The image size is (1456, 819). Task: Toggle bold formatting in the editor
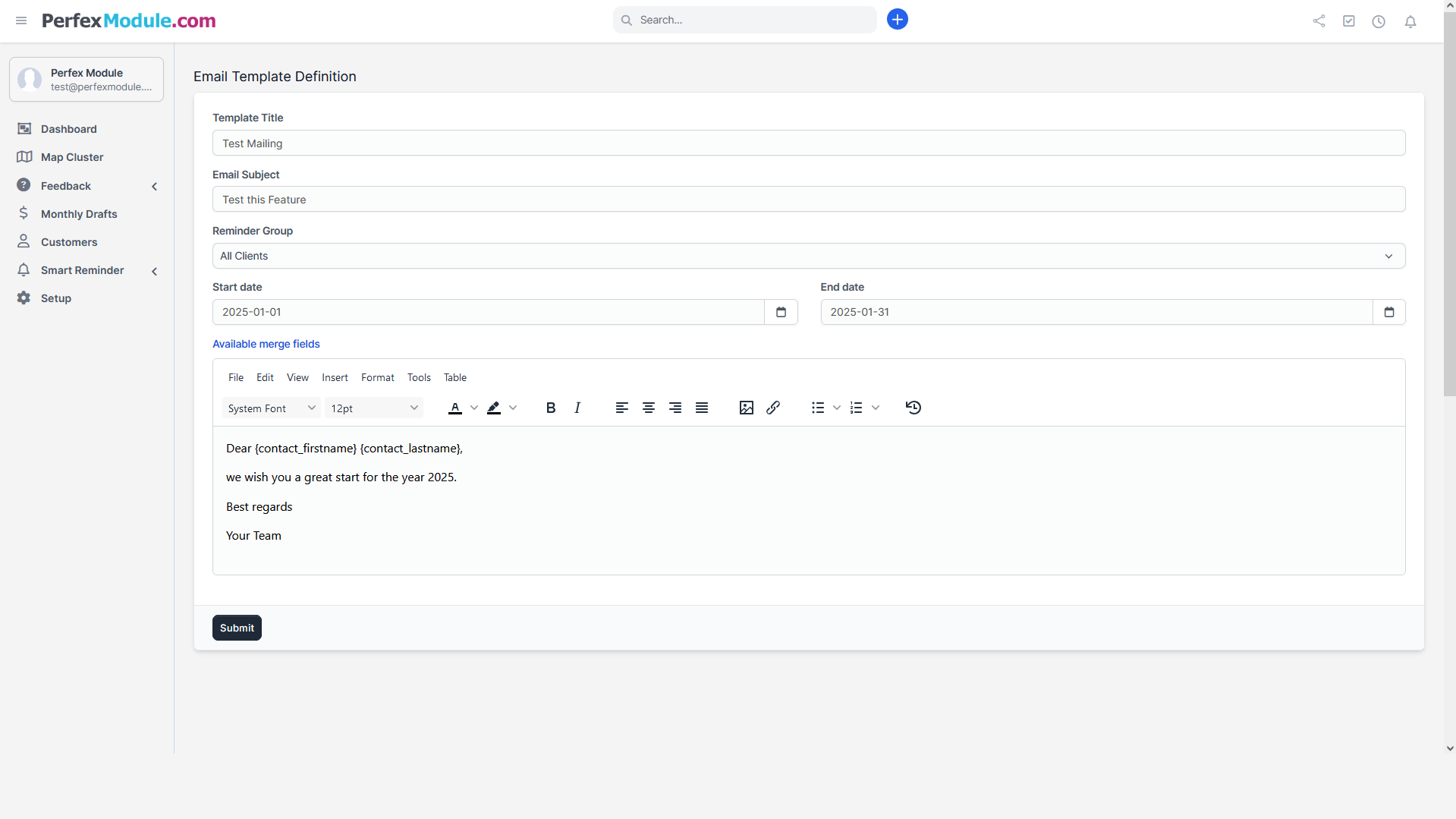551,408
